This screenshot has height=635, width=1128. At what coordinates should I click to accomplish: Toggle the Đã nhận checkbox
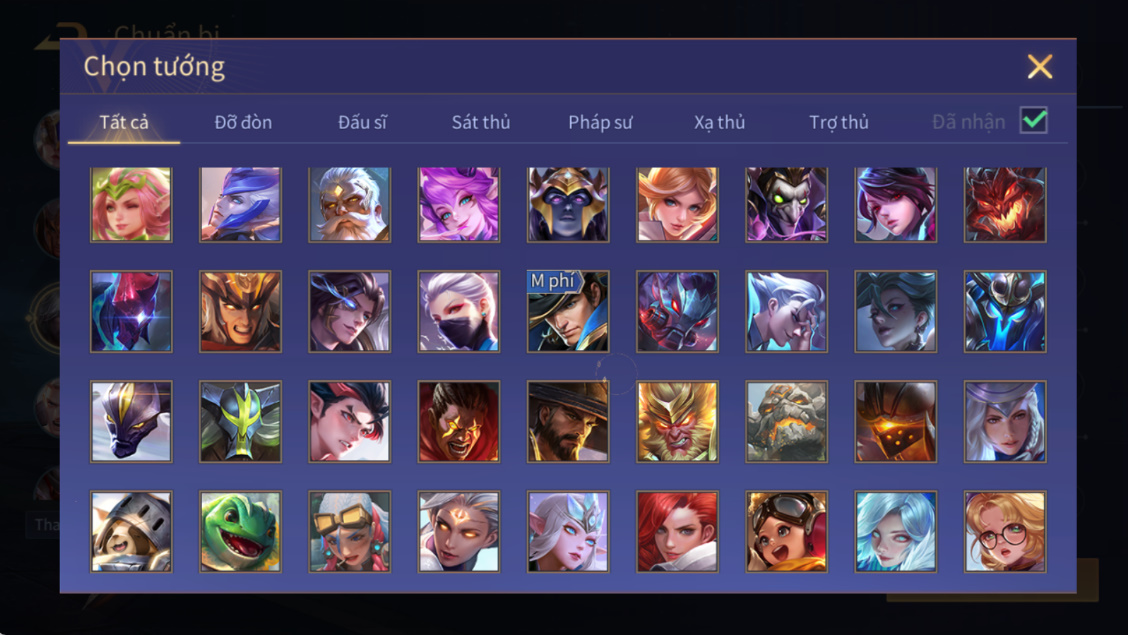pyautogui.click(x=1034, y=120)
